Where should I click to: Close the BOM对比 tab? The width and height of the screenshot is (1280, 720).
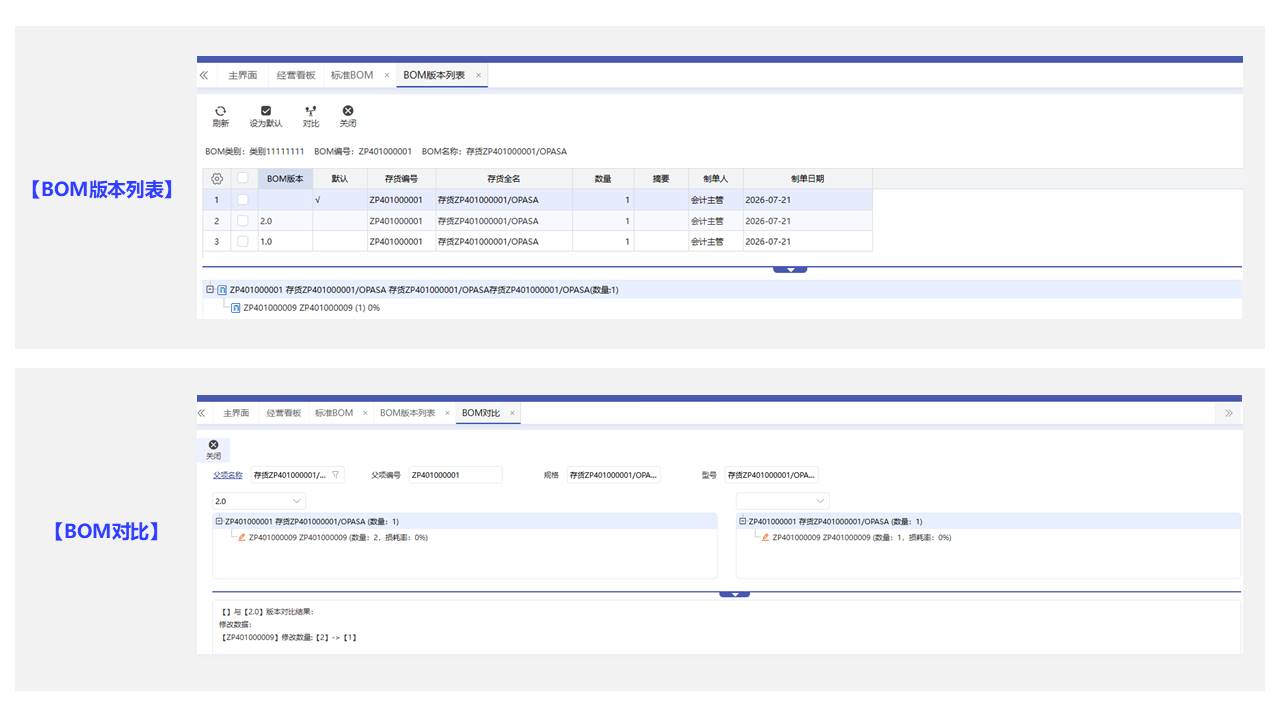click(512, 413)
